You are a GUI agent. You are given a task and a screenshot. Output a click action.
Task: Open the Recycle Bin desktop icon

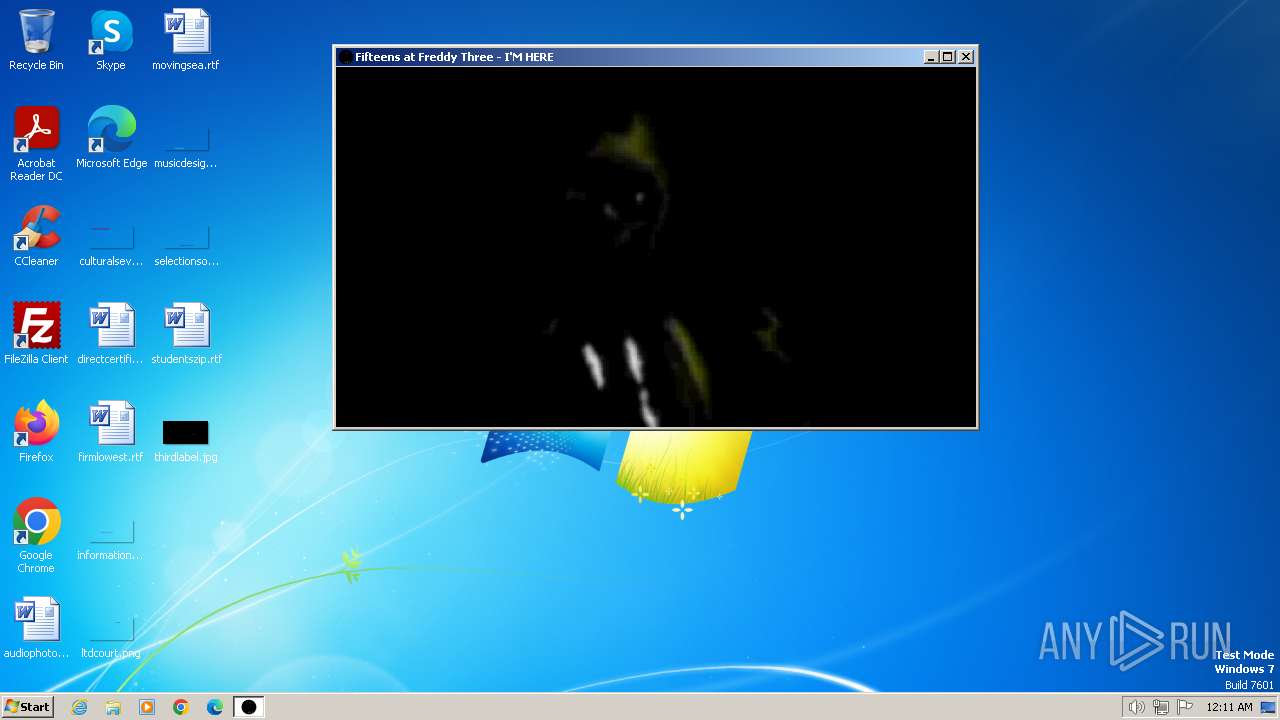tap(36, 40)
